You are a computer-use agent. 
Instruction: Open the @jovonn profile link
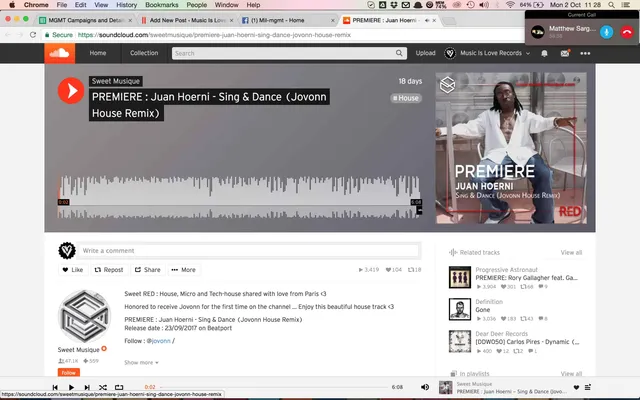pos(158,341)
